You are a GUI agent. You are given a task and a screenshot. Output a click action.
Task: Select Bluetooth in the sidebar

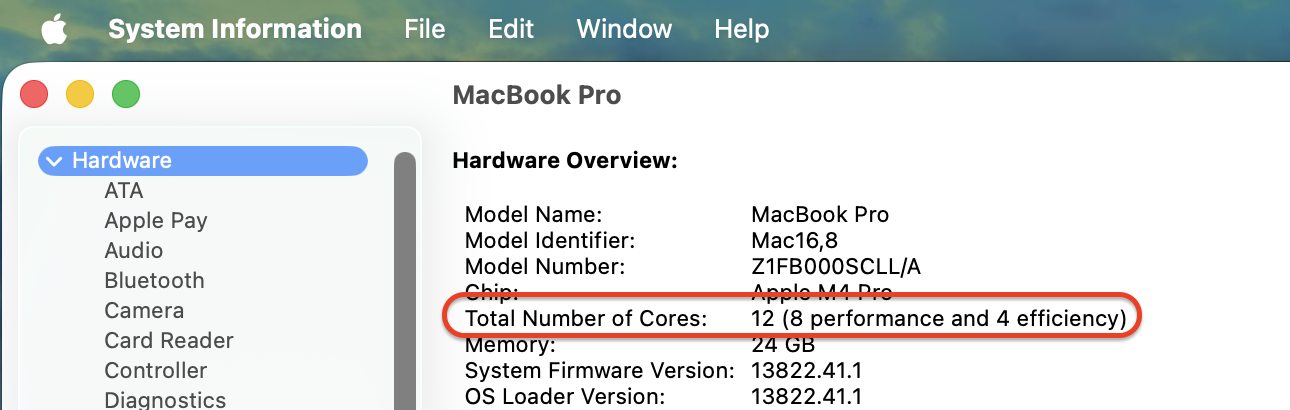coord(154,280)
